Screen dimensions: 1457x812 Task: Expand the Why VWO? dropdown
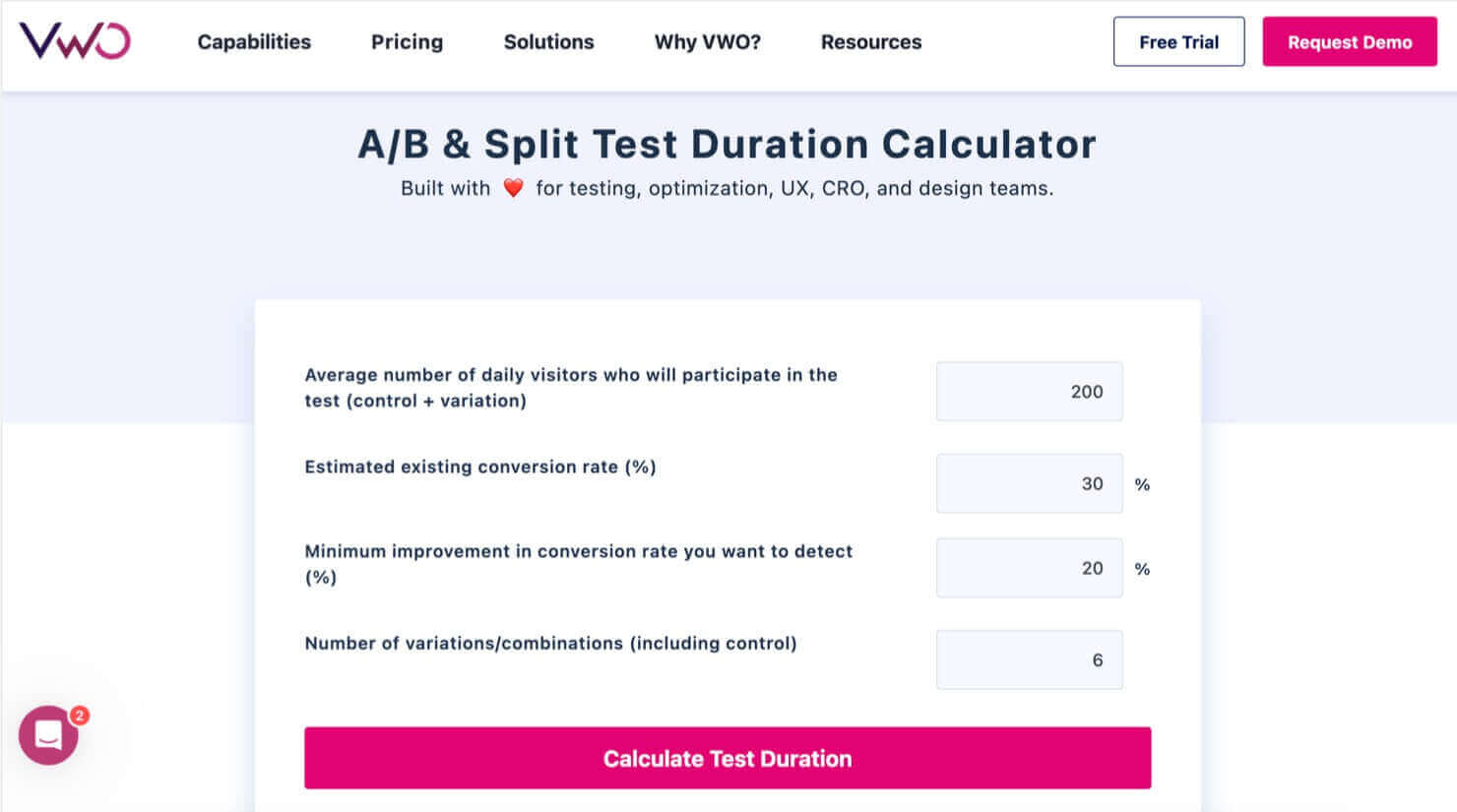pos(708,41)
